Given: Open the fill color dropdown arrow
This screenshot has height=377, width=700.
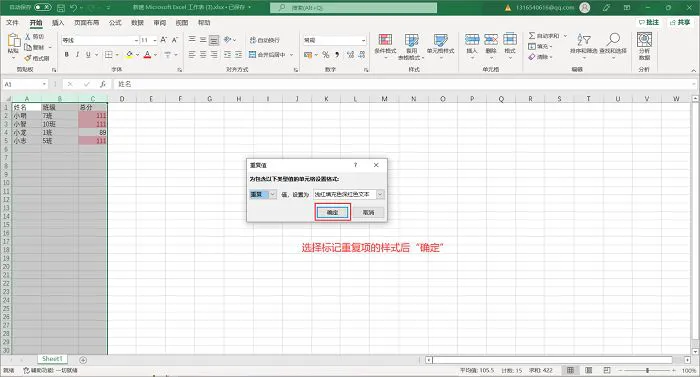Looking at the screenshot, I should pyautogui.click(x=137, y=55).
